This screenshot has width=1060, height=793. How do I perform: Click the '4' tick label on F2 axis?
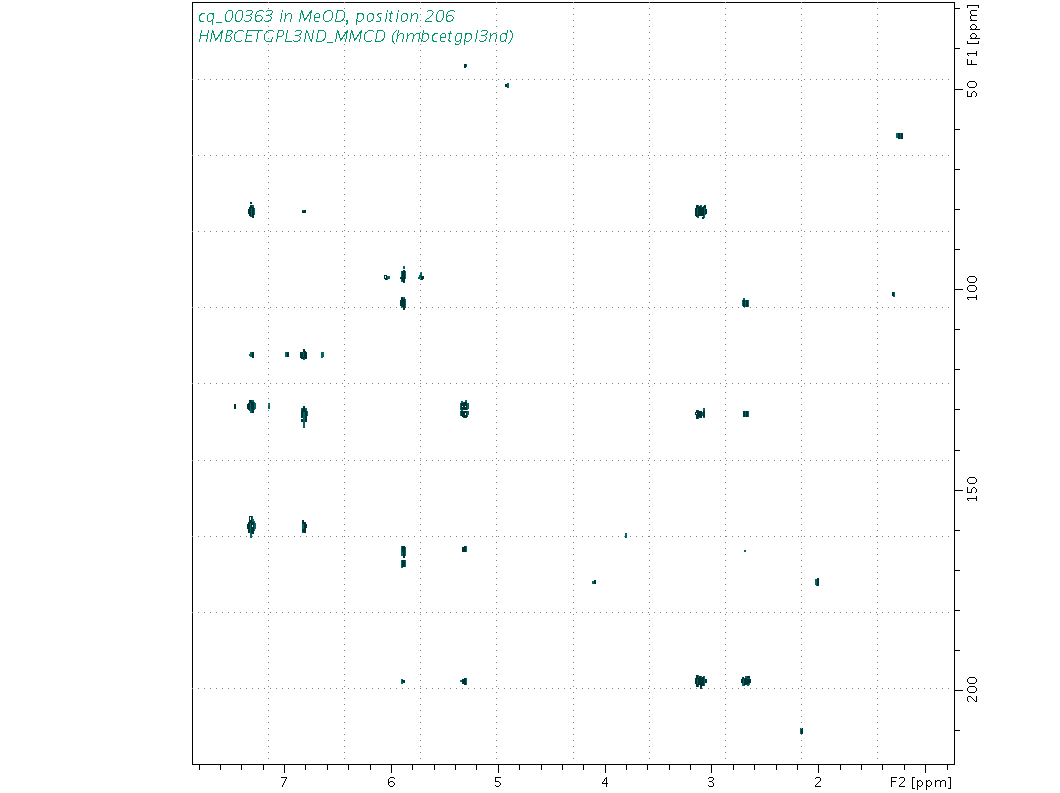coord(604,782)
